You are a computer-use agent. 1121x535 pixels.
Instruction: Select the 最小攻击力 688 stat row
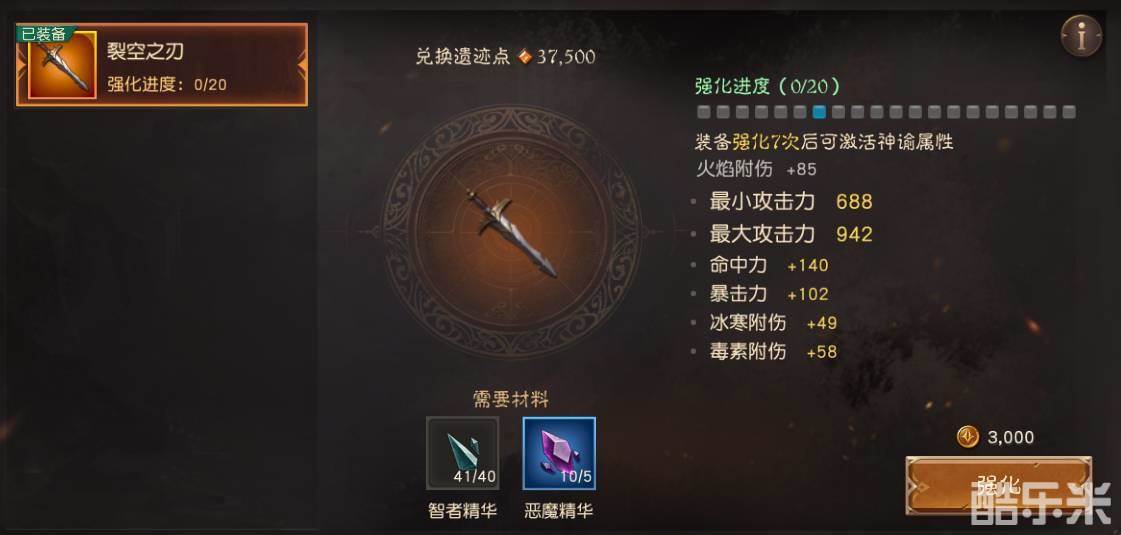783,202
